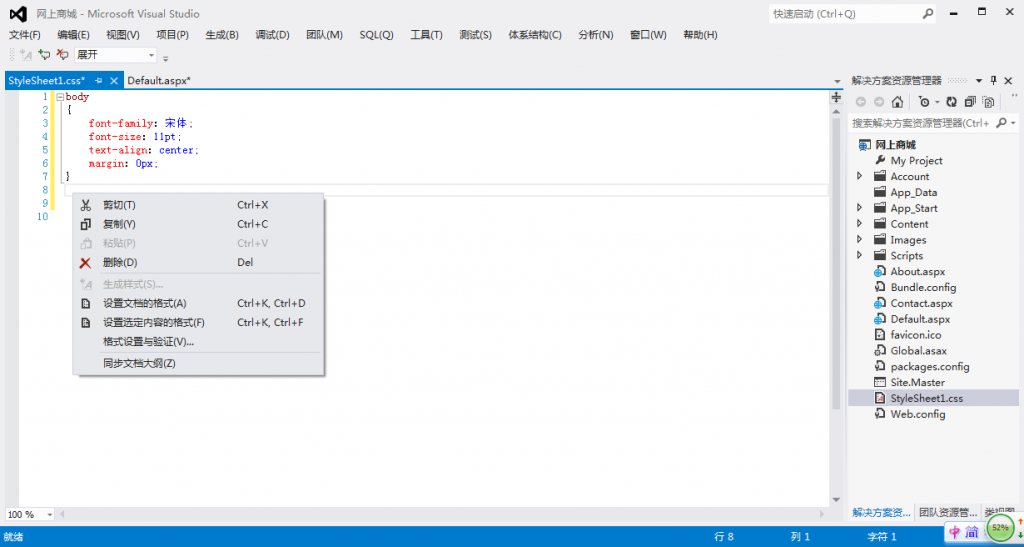
Task: Open the document tab list dropdown
Action: [838, 82]
